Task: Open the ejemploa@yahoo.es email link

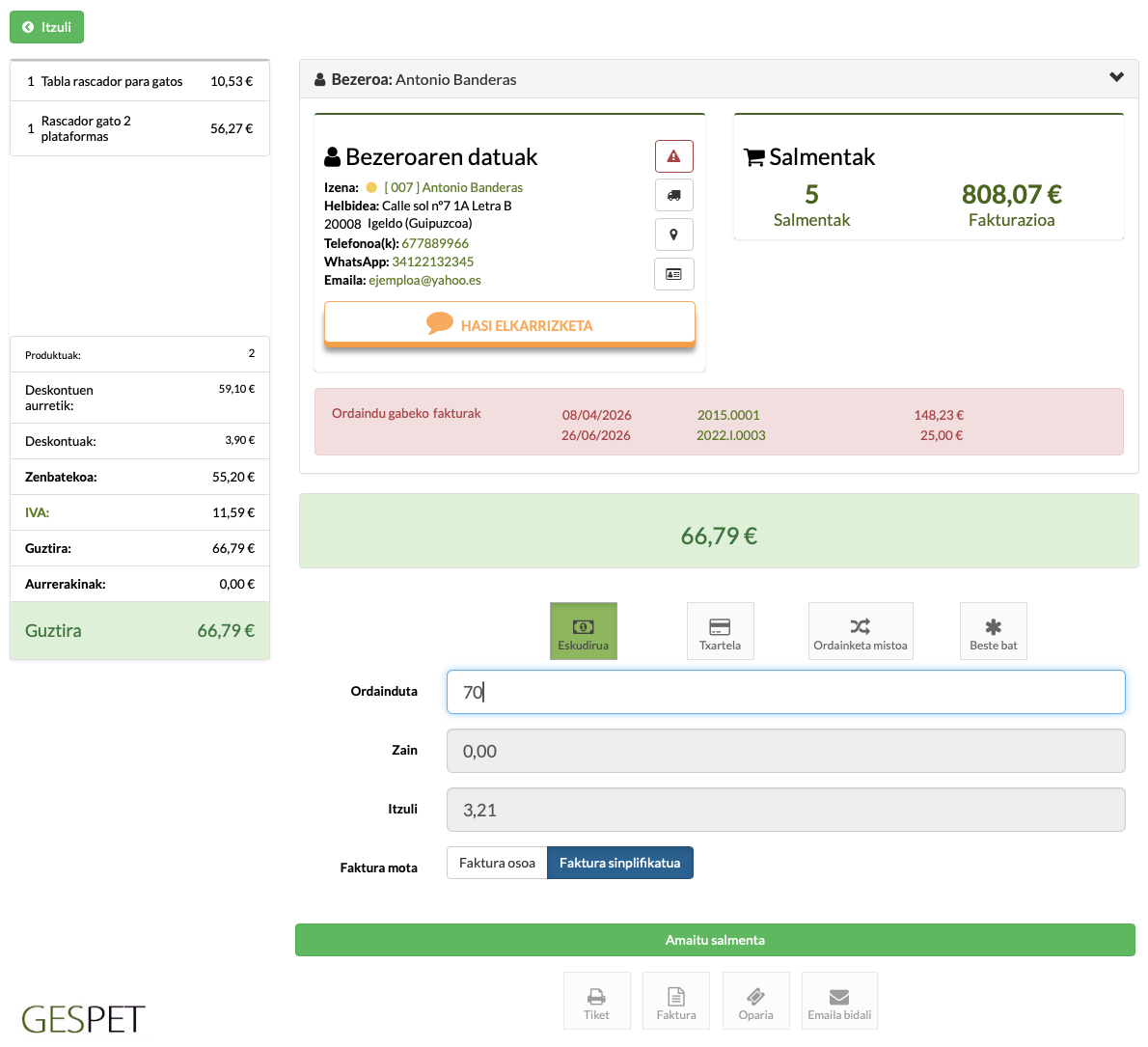Action: 424,281
